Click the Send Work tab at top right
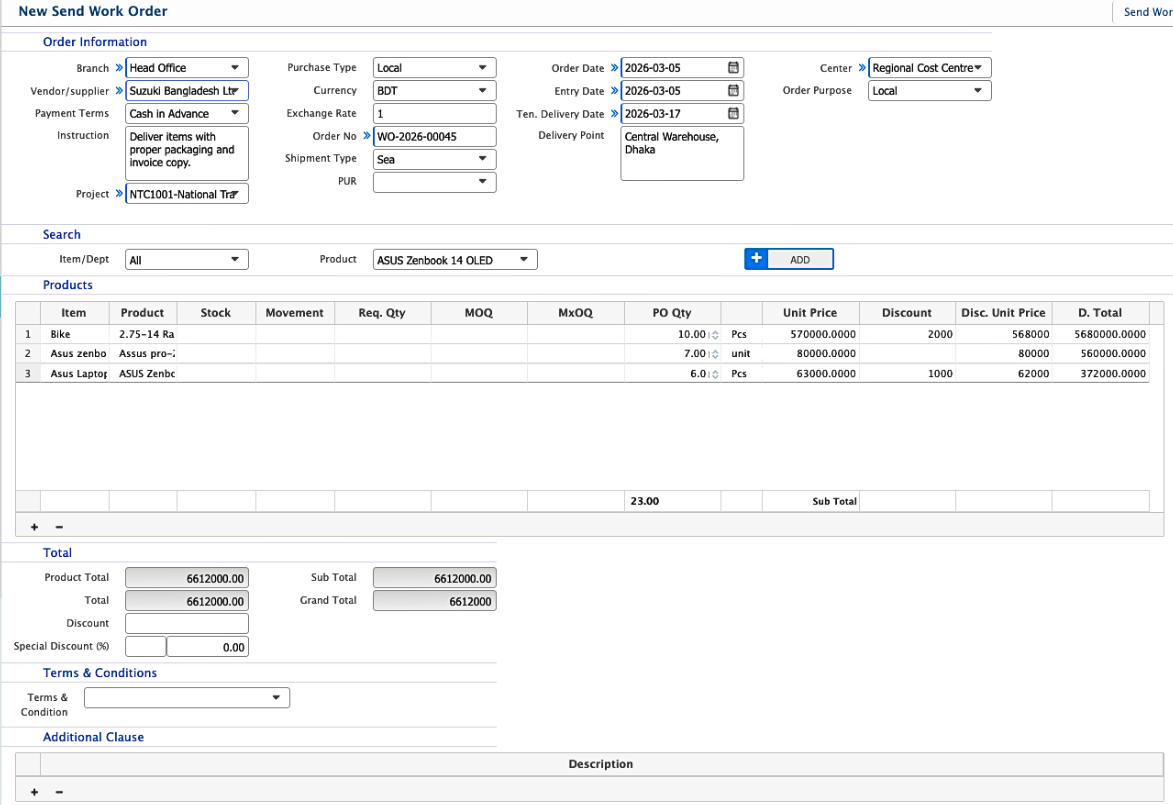This screenshot has height=805, width=1173. 1147,12
